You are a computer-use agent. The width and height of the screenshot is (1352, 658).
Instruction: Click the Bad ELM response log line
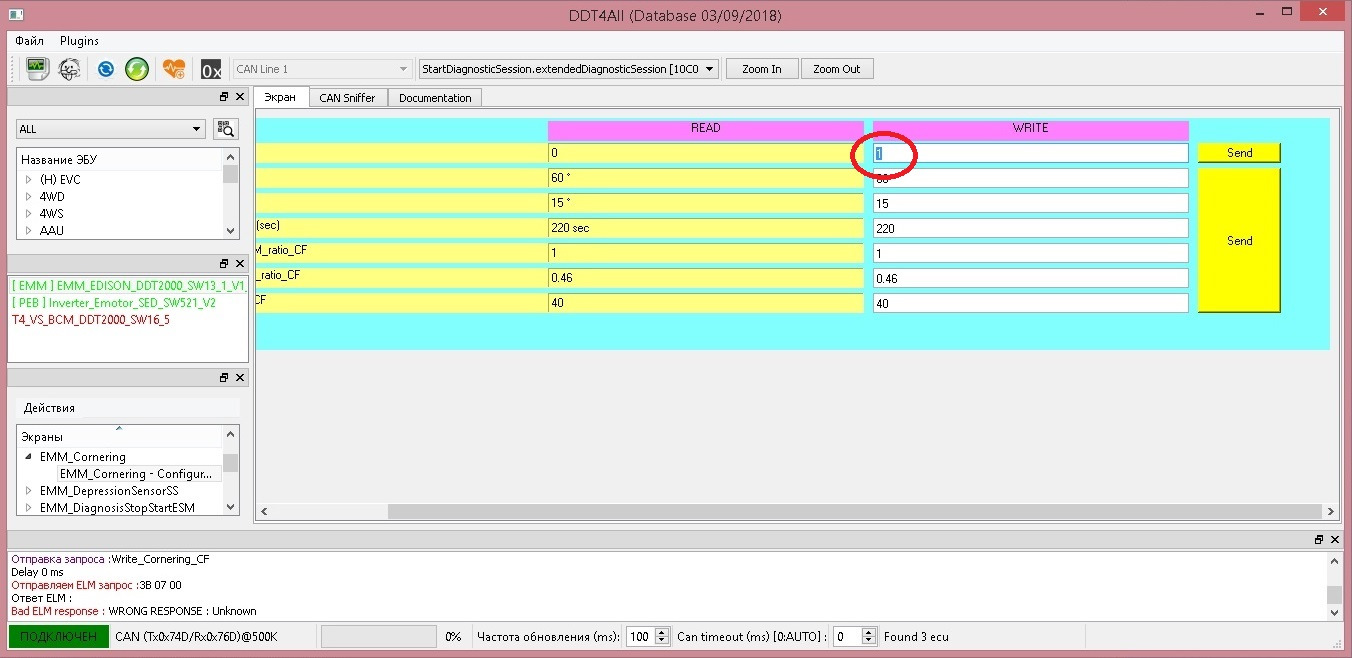134,611
